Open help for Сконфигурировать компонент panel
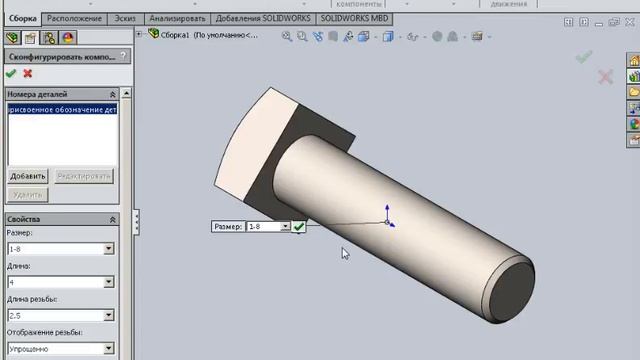 tap(123, 56)
